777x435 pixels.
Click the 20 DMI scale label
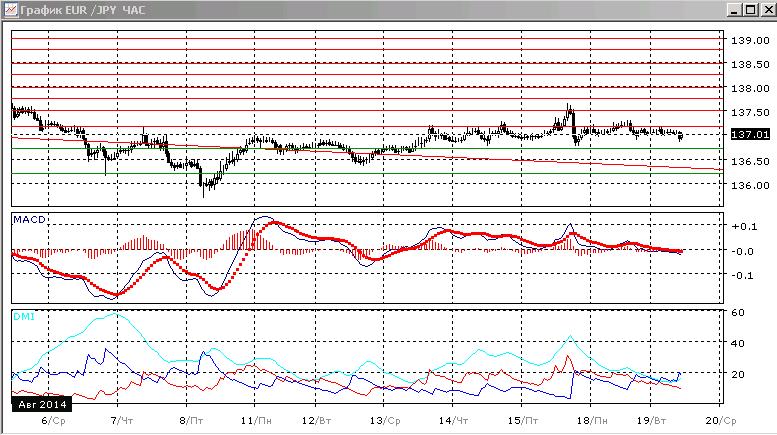pos(738,374)
